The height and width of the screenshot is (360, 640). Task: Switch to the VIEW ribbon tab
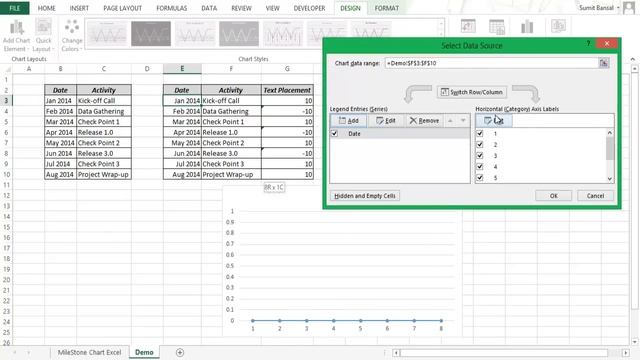point(273,8)
